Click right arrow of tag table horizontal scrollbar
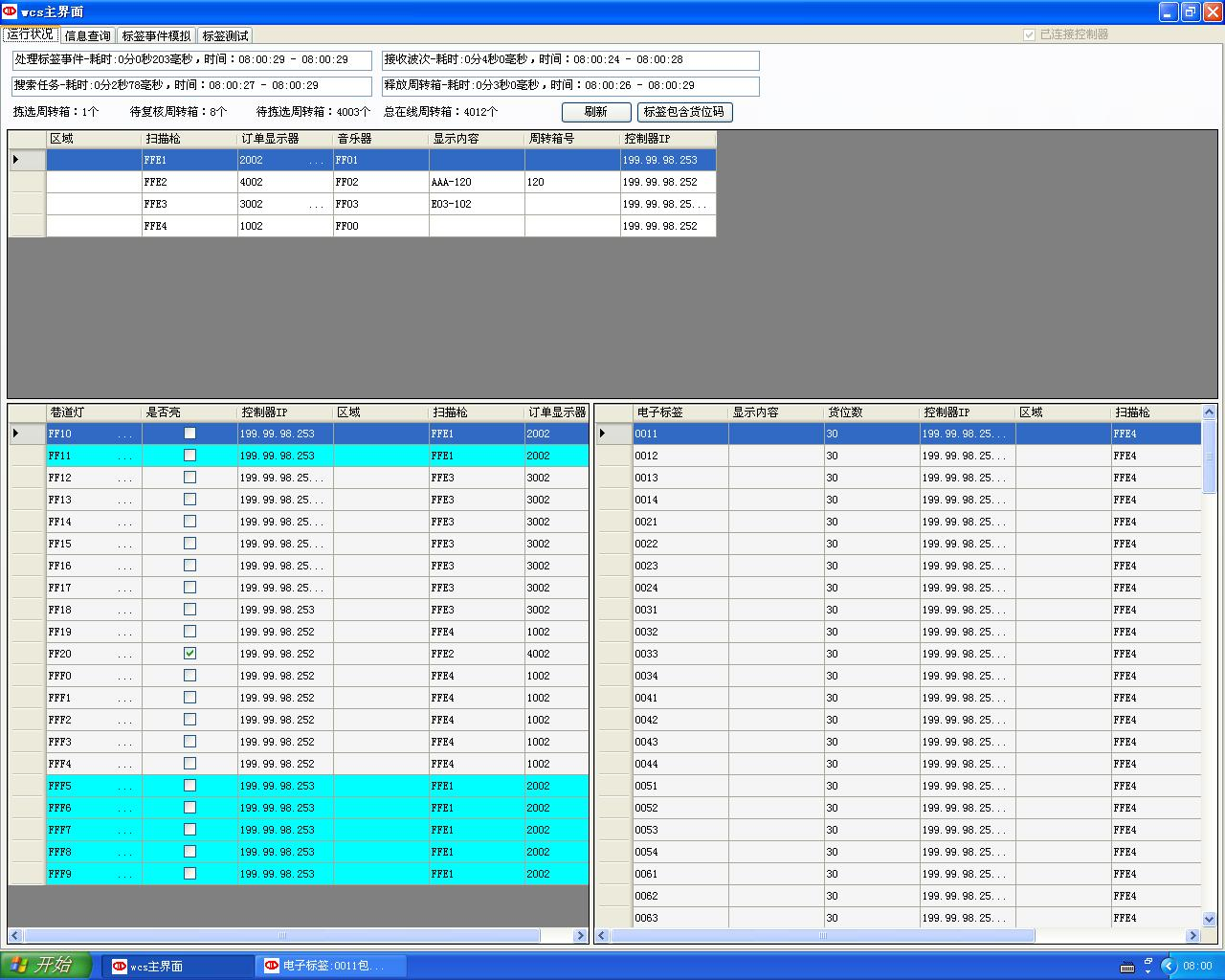 (1192, 936)
